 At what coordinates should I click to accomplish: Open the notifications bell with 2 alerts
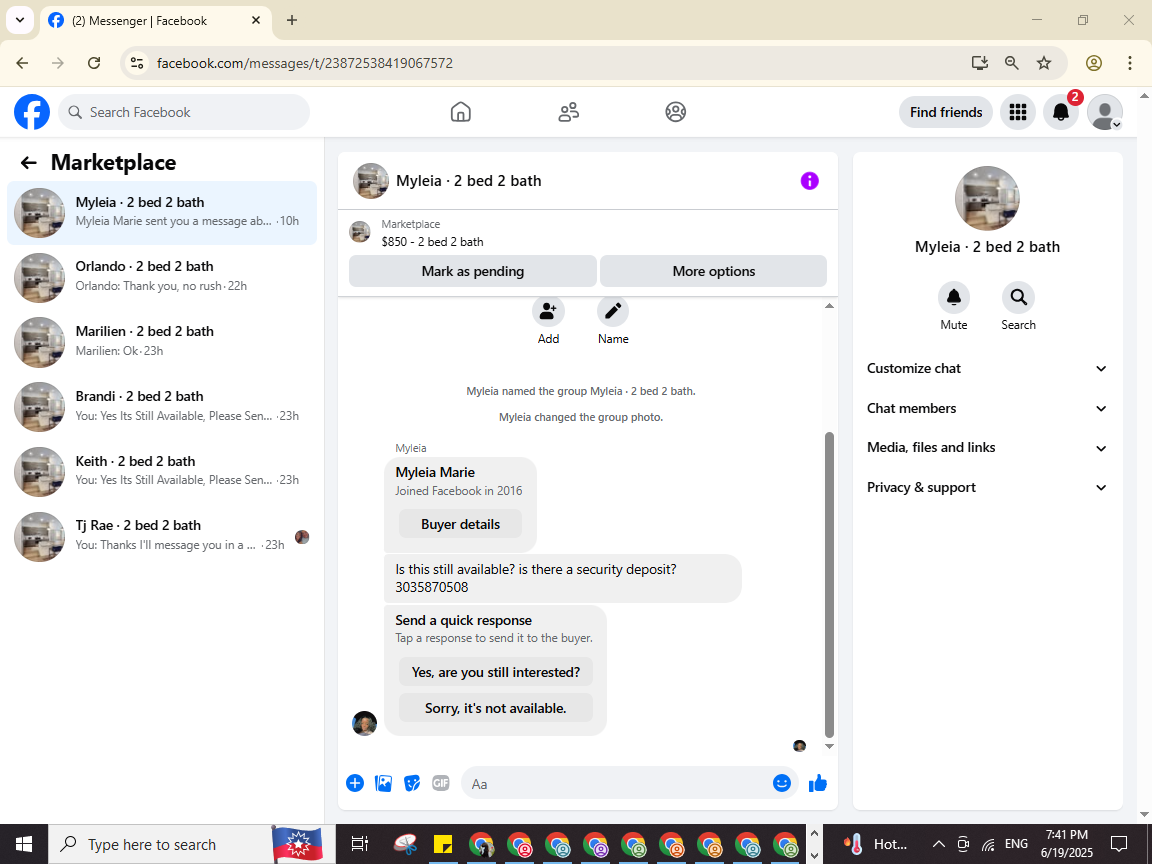point(1061,112)
